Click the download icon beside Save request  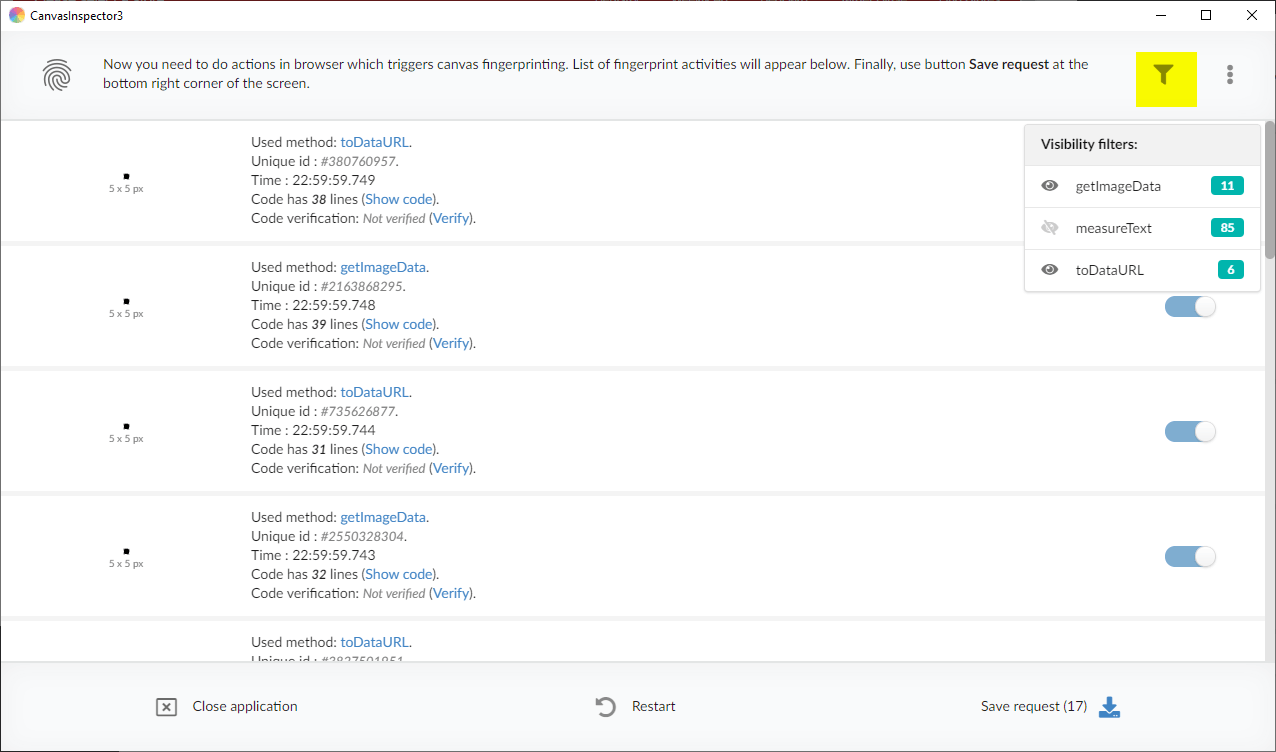pyautogui.click(x=1109, y=707)
